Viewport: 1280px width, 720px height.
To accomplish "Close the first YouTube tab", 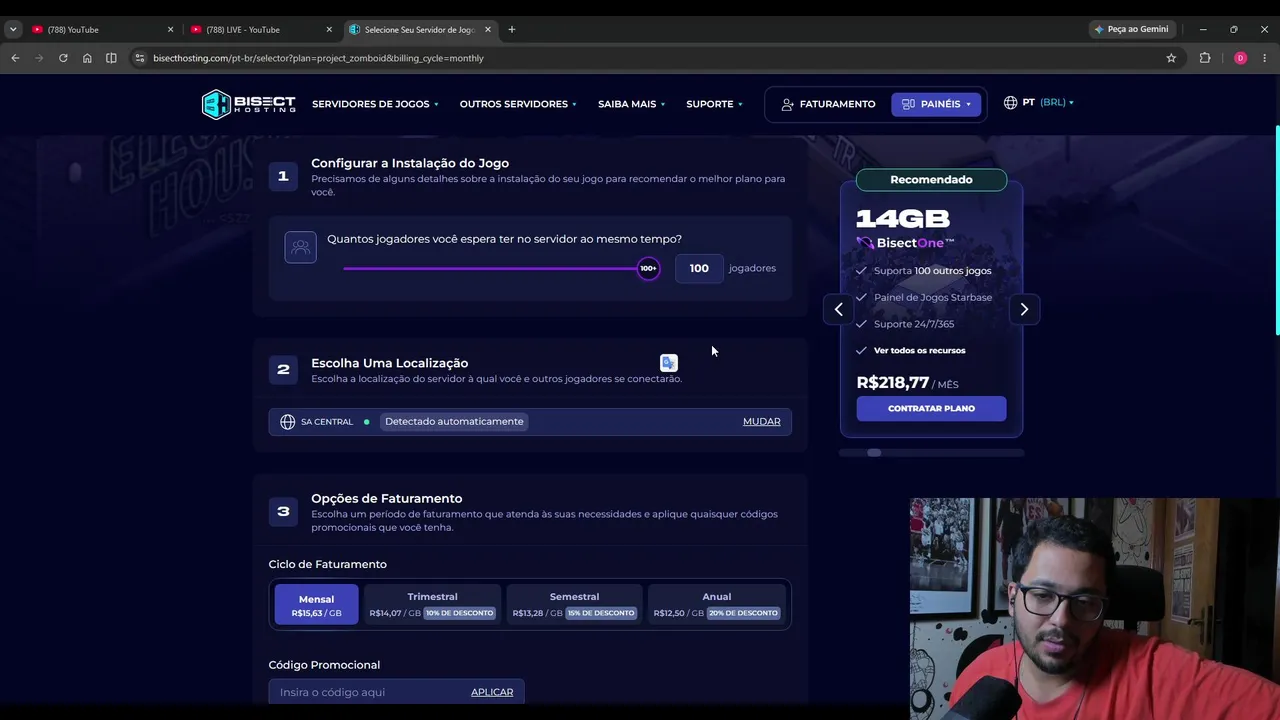I will (170, 29).
